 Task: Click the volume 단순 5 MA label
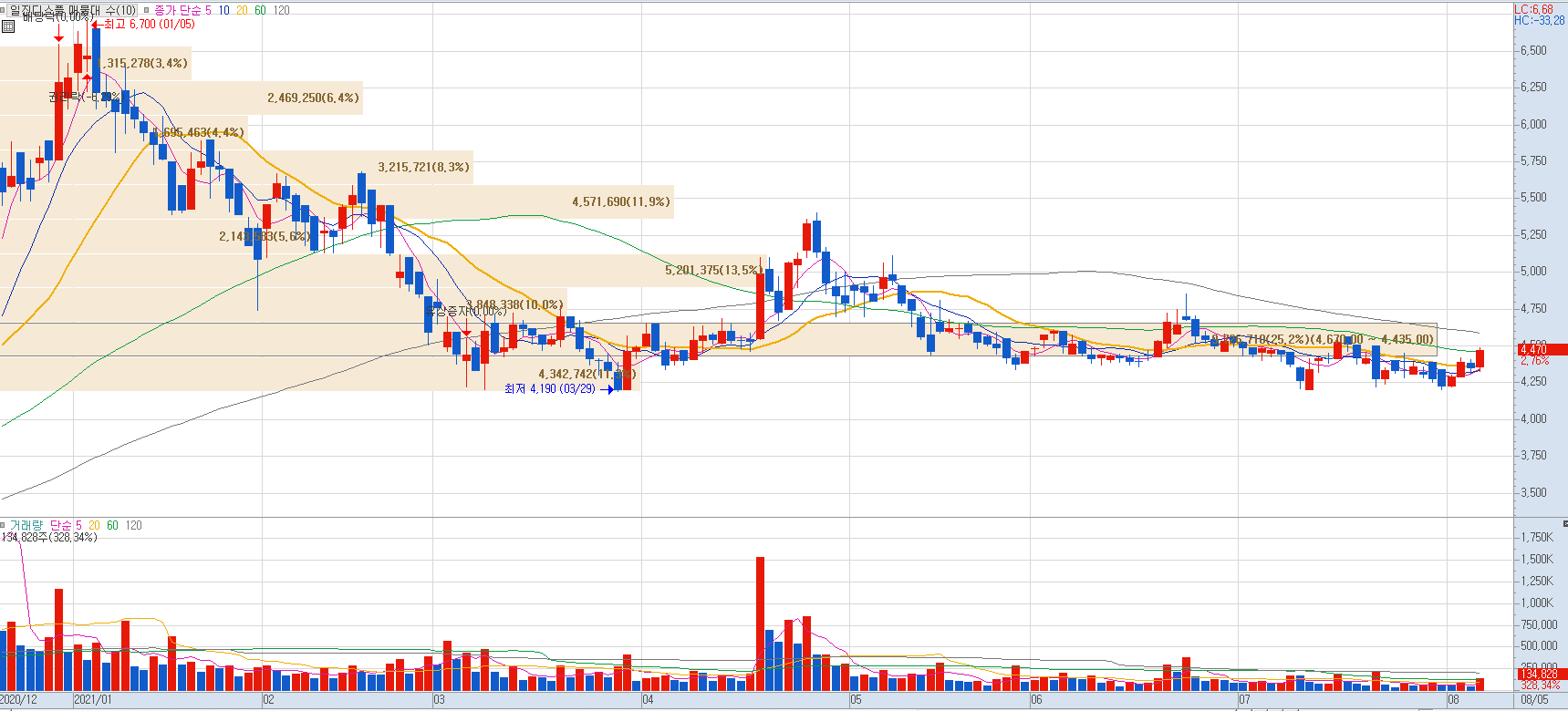click(x=66, y=525)
